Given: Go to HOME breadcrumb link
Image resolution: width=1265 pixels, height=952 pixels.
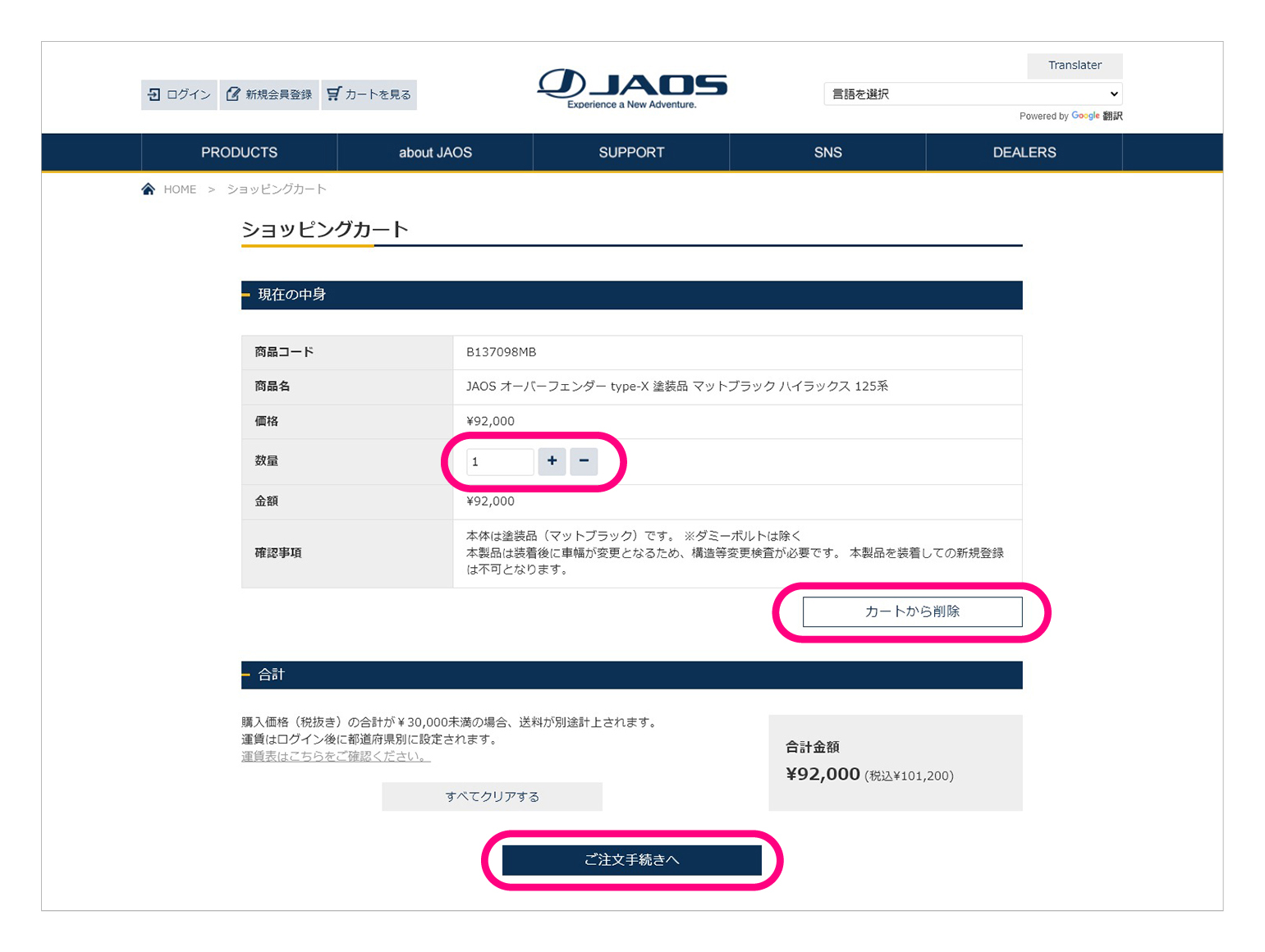Looking at the screenshot, I should pos(180,190).
